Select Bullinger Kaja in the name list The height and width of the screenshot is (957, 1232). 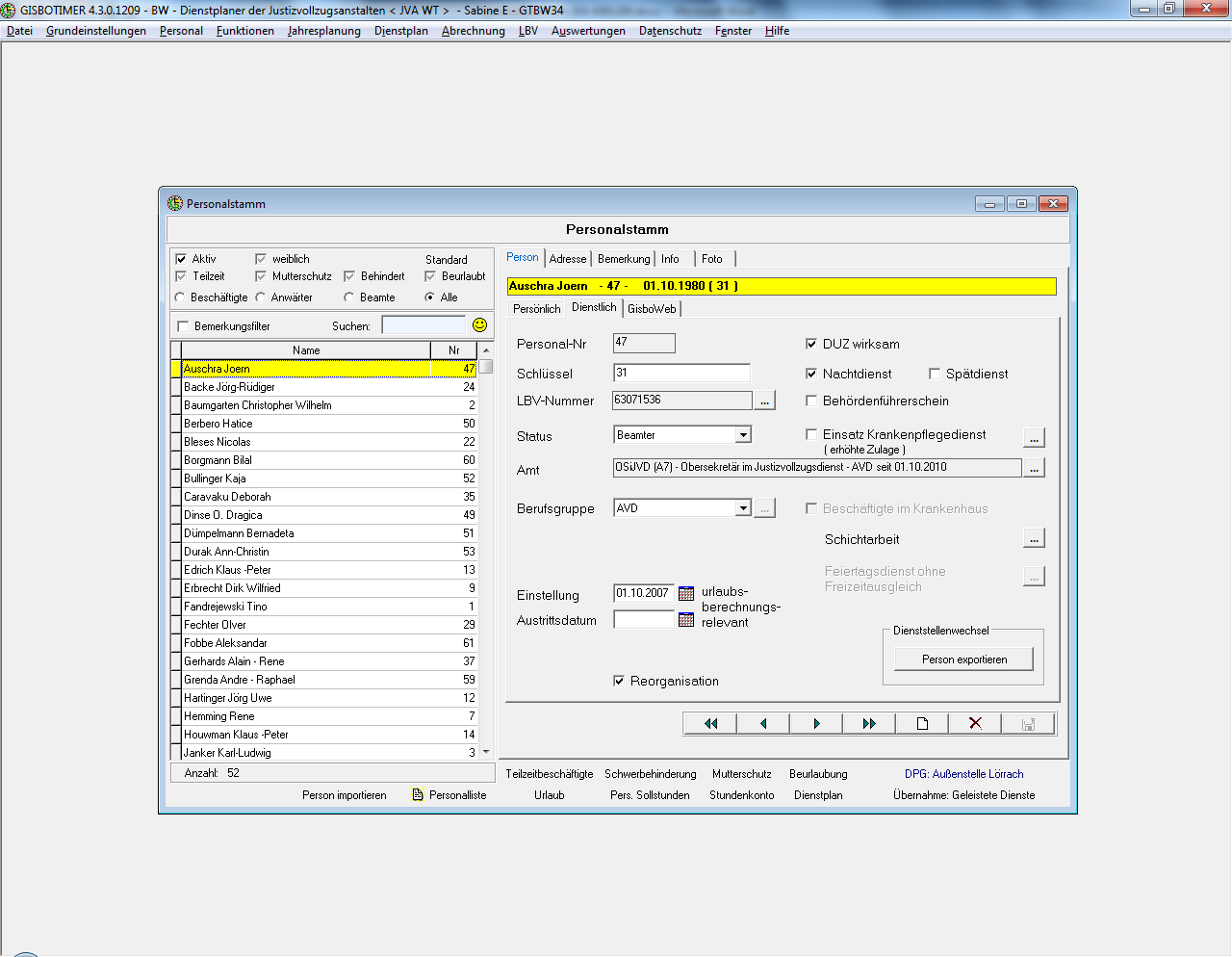[215, 478]
